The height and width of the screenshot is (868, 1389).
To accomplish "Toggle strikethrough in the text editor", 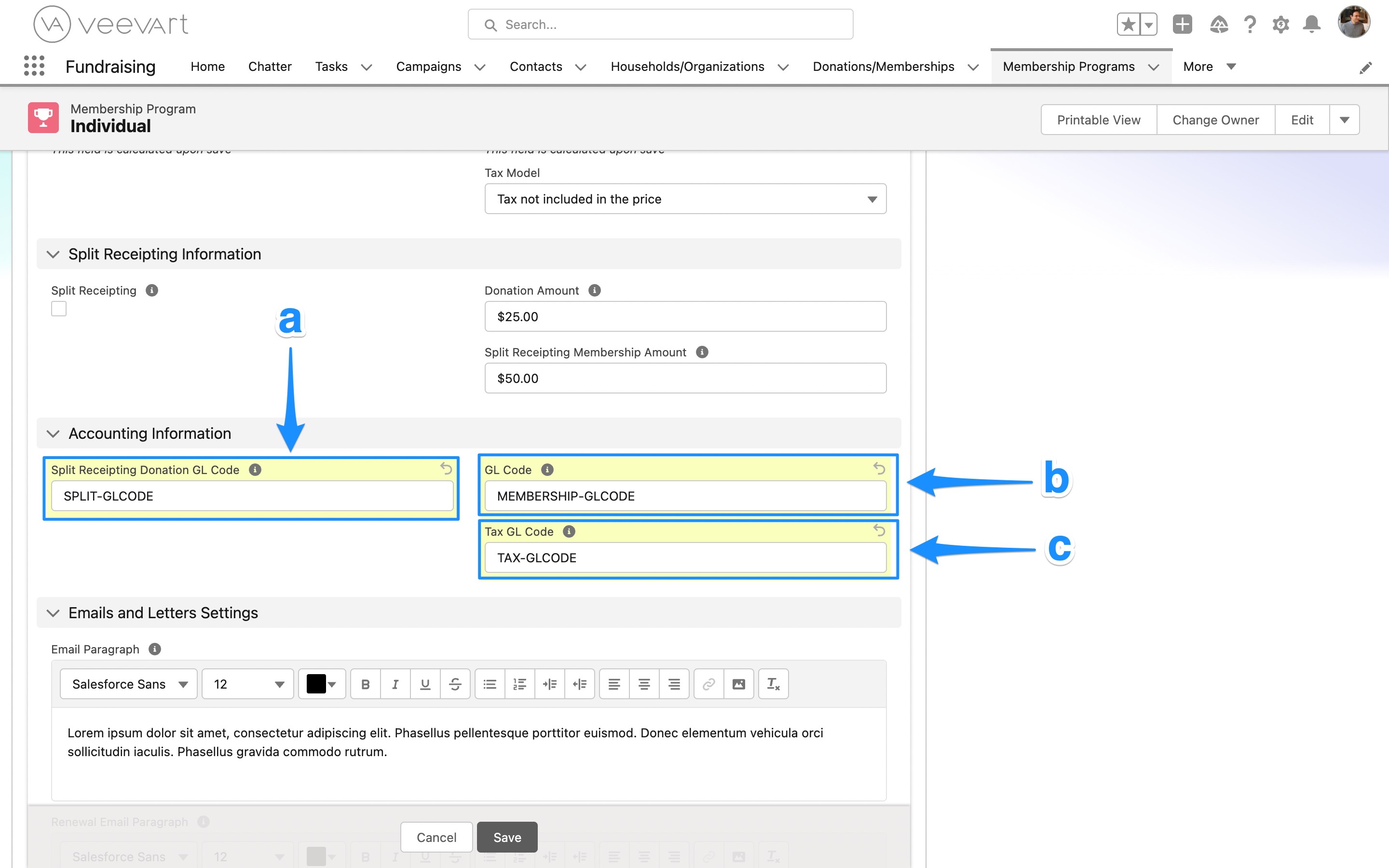I will (x=455, y=684).
